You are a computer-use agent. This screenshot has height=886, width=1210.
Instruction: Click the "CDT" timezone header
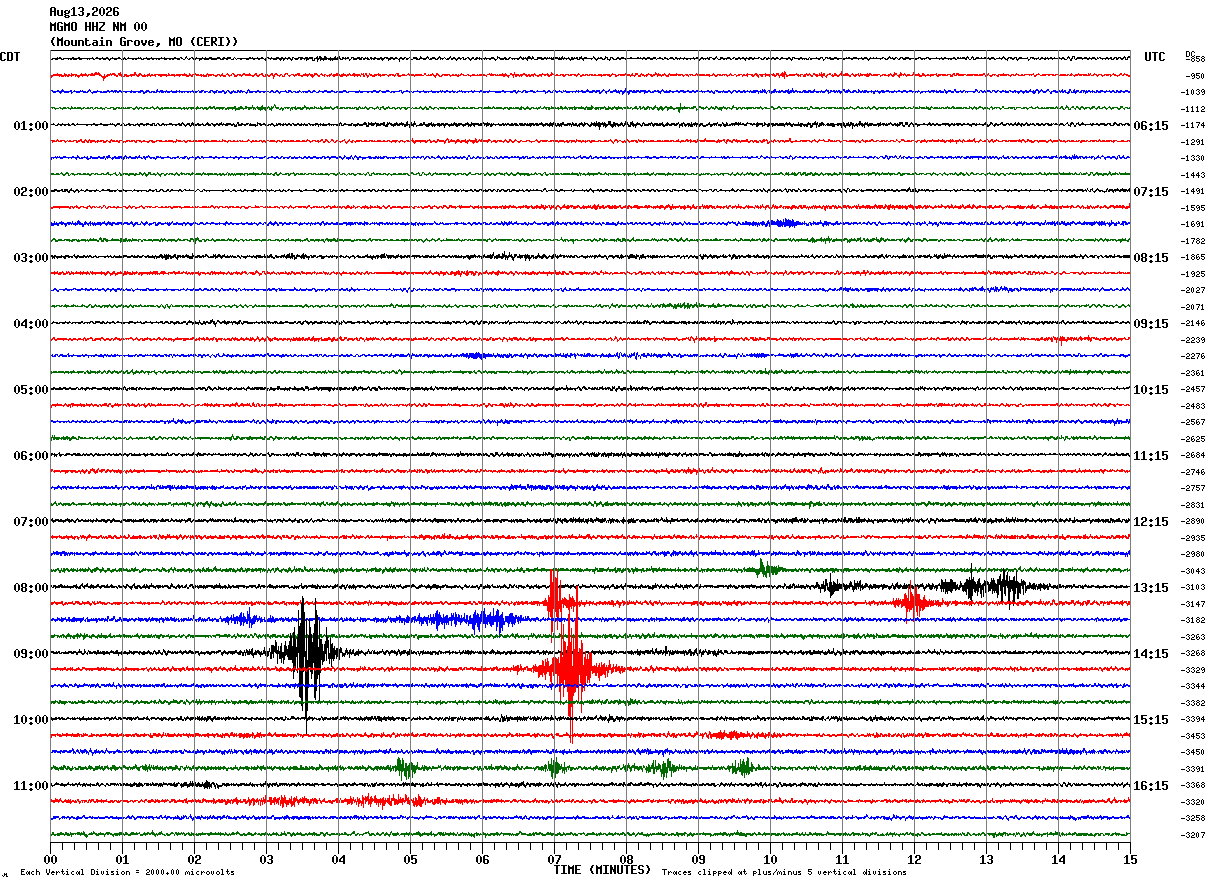[10, 57]
